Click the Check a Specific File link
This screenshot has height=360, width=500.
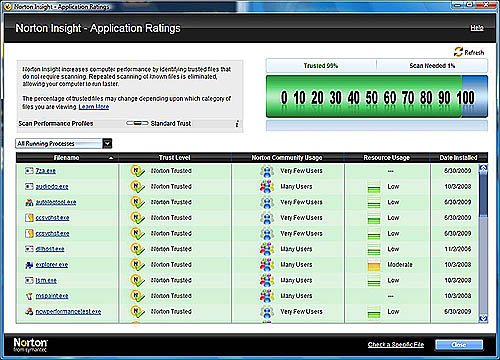click(396, 345)
